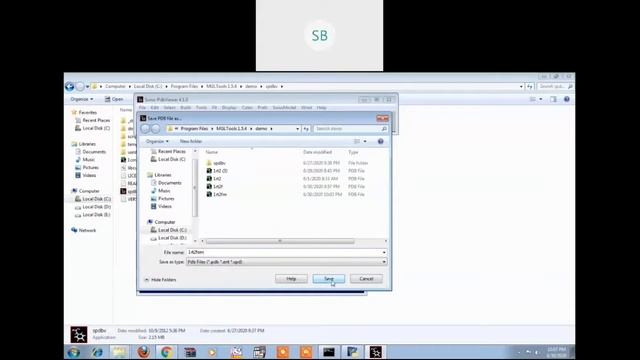Click the Help button beside Save

291,279
